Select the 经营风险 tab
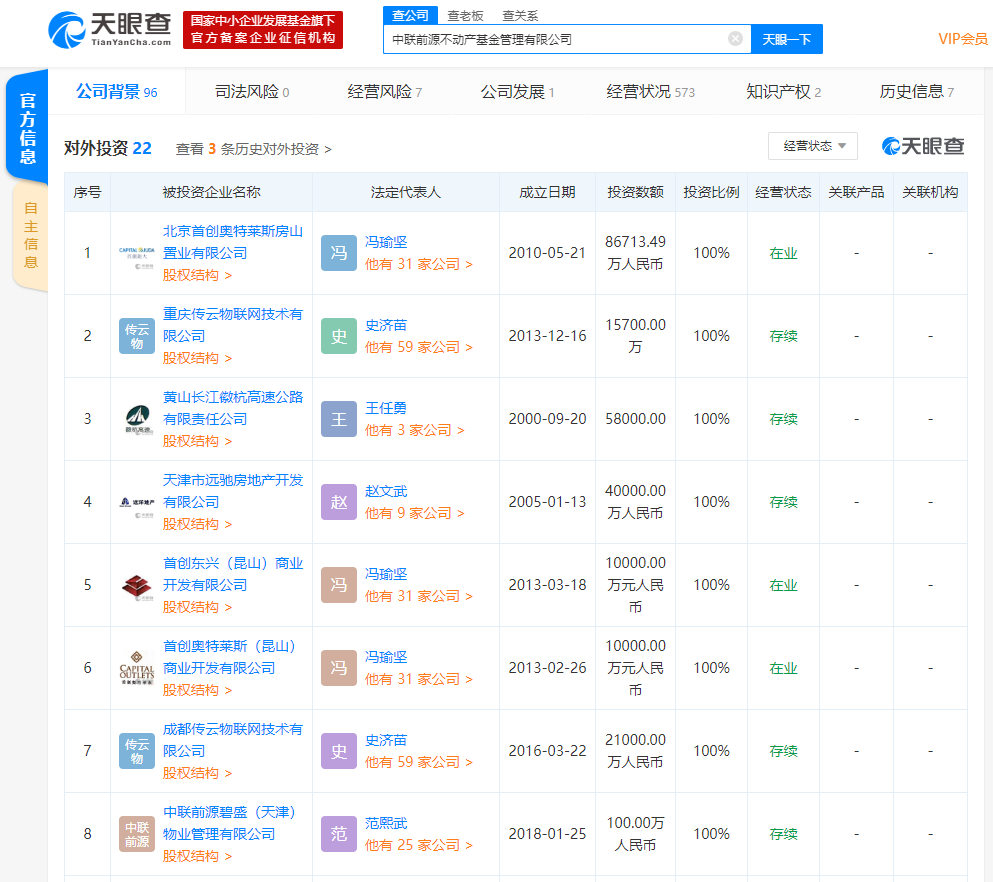This screenshot has height=882, width=993. [x=384, y=92]
